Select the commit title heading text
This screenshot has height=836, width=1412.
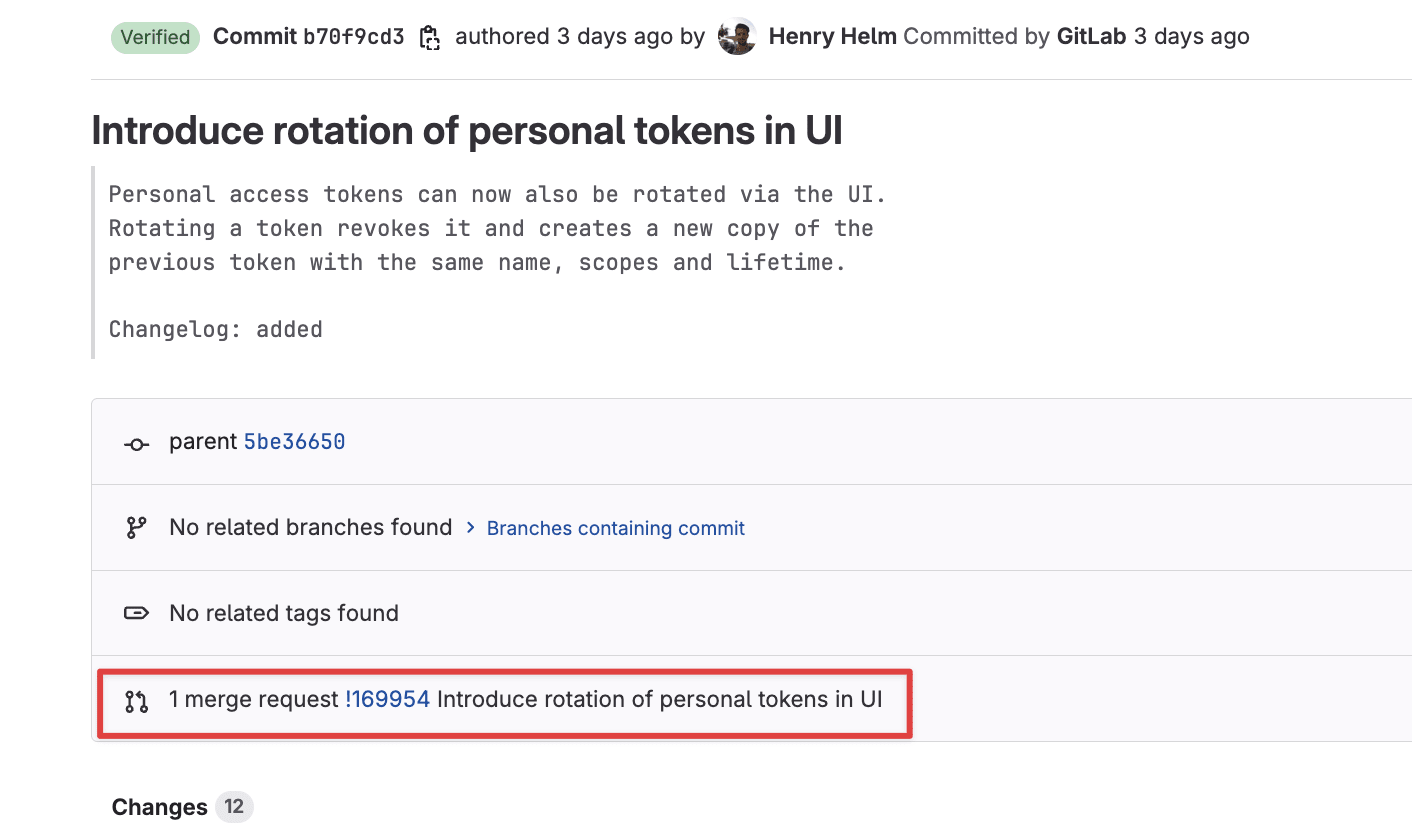(x=466, y=130)
